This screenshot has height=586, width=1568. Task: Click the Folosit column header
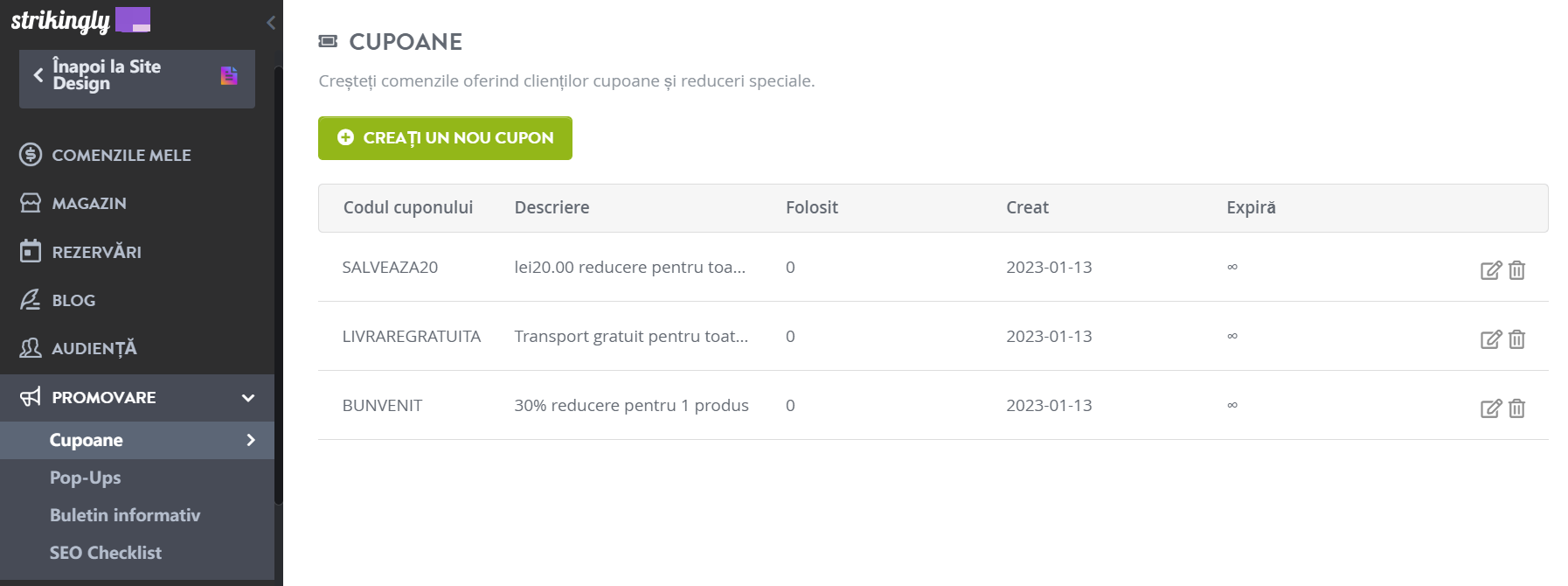(811, 207)
